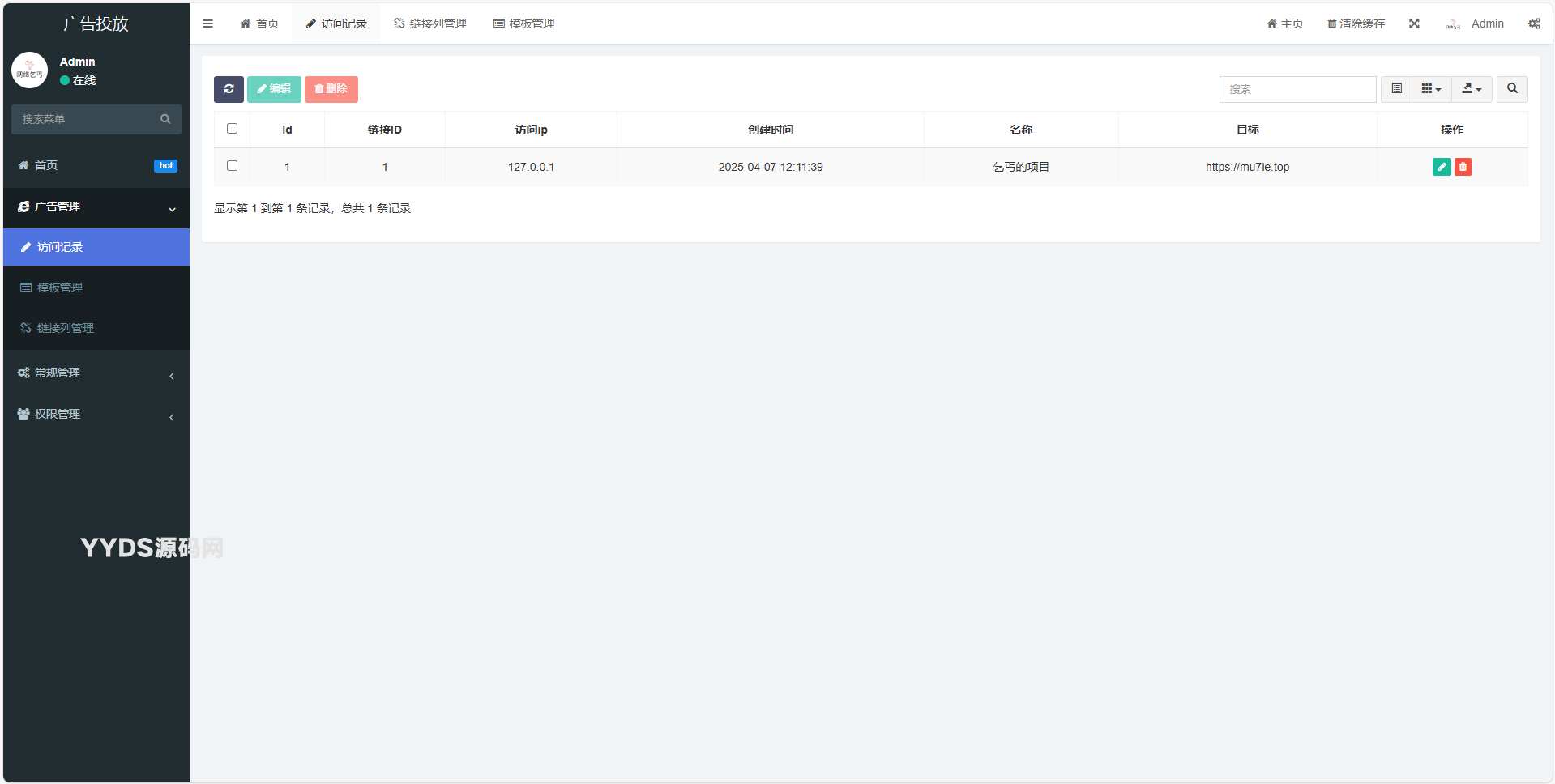Screen dimensions: 1555x784
Task: Click the 清除缓存 link
Action: [x=1356, y=23]
